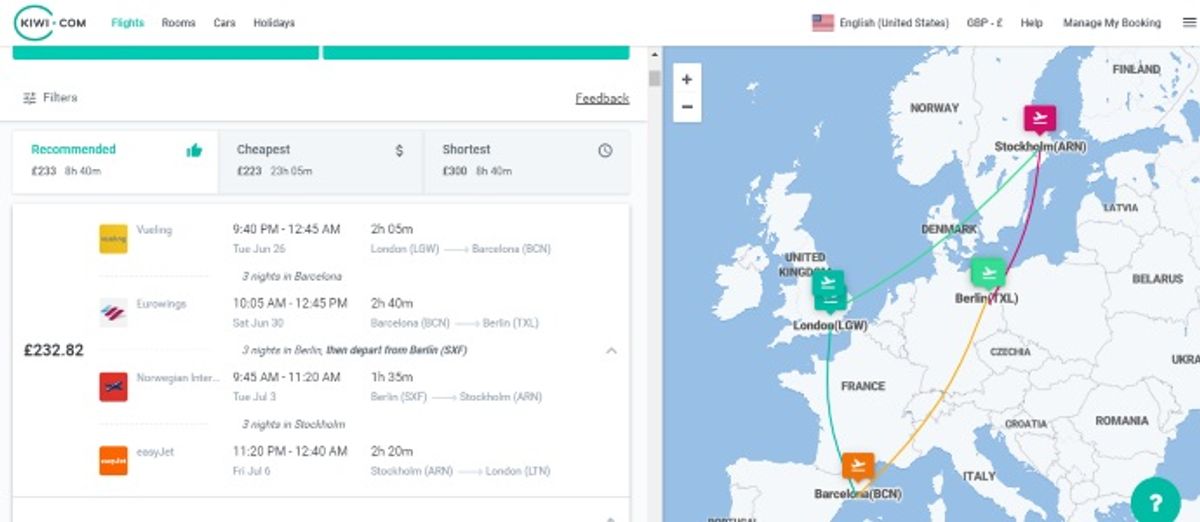Click the Feedback link

pos(602,98)
